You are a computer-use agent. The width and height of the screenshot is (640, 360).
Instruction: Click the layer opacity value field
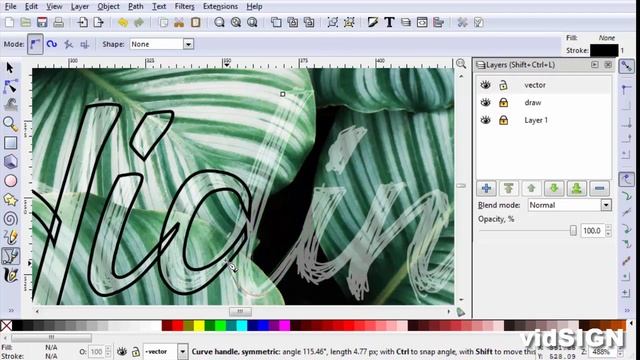[593, 231]
